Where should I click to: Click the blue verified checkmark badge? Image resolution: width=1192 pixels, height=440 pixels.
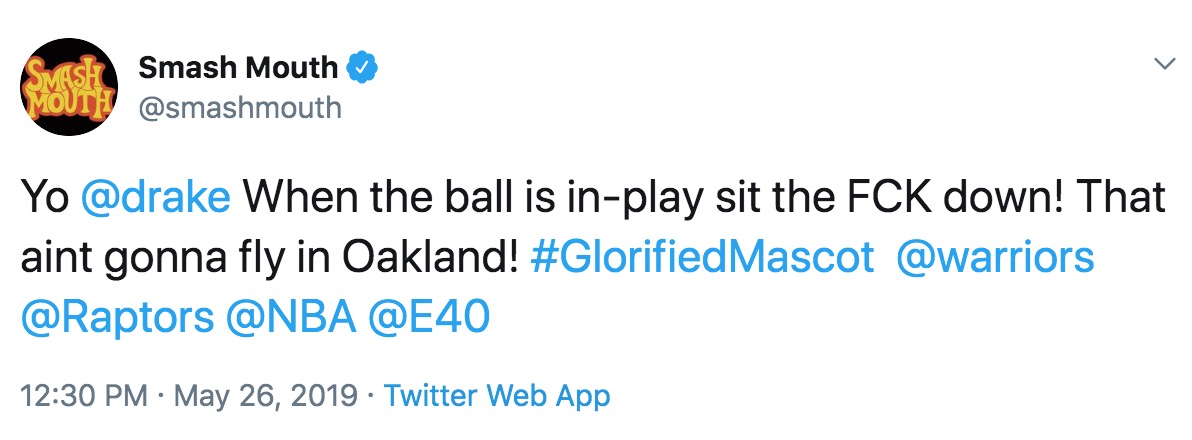tap(363, 68)
